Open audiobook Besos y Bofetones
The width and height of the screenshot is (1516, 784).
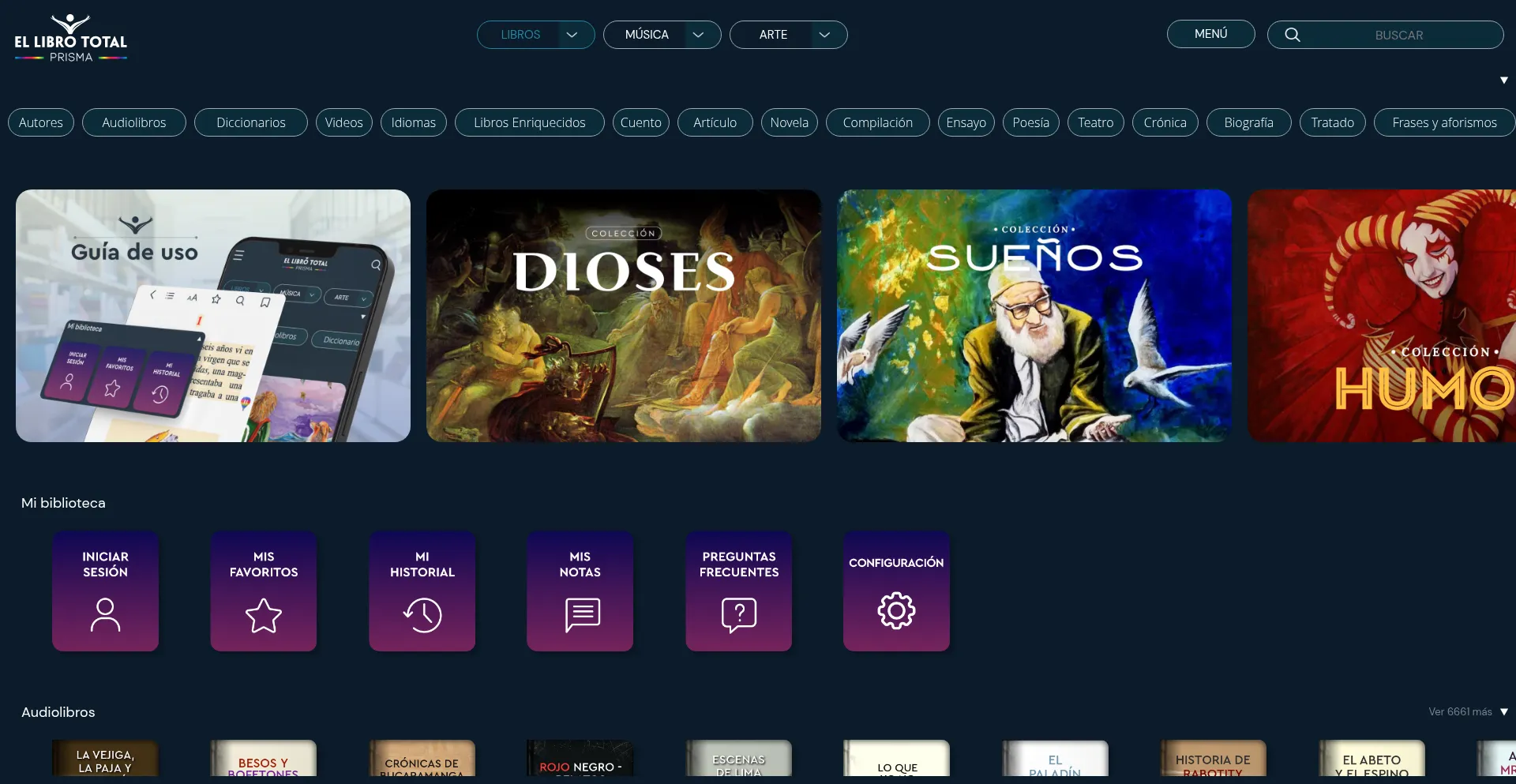(264, 759)
